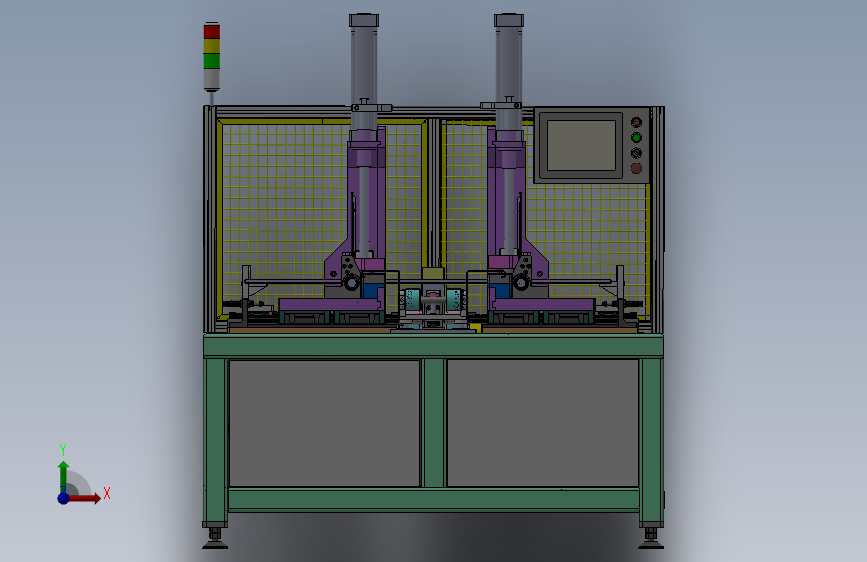Select the left pneumatic press cylinder top cap
Image resolution: width=867 pixels, height=562 pixels.
[x=364, y=20]
